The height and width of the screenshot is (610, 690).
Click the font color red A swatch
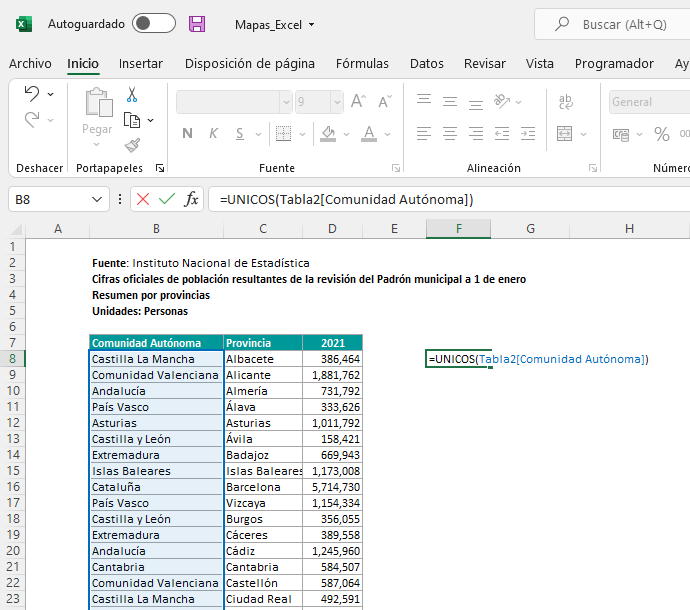pyautogui.click(x=369, y=134)
